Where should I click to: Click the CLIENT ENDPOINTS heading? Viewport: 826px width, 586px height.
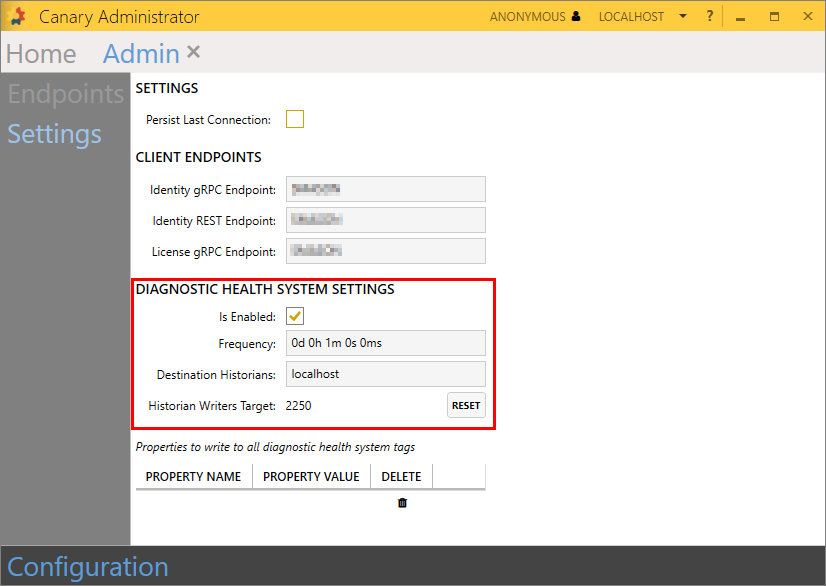click(x=199, y=157)
